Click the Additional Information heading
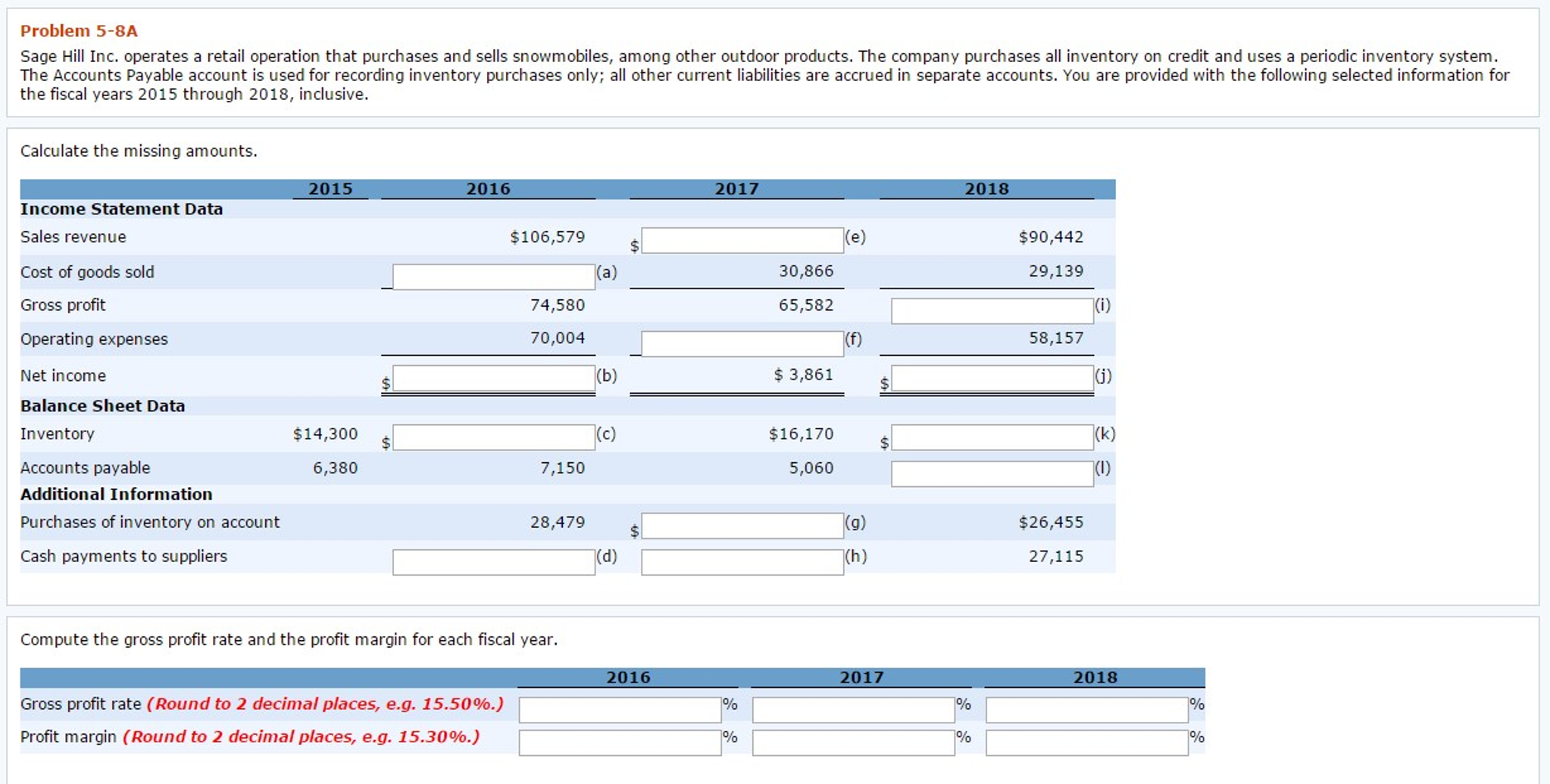 tap(116, 494)
